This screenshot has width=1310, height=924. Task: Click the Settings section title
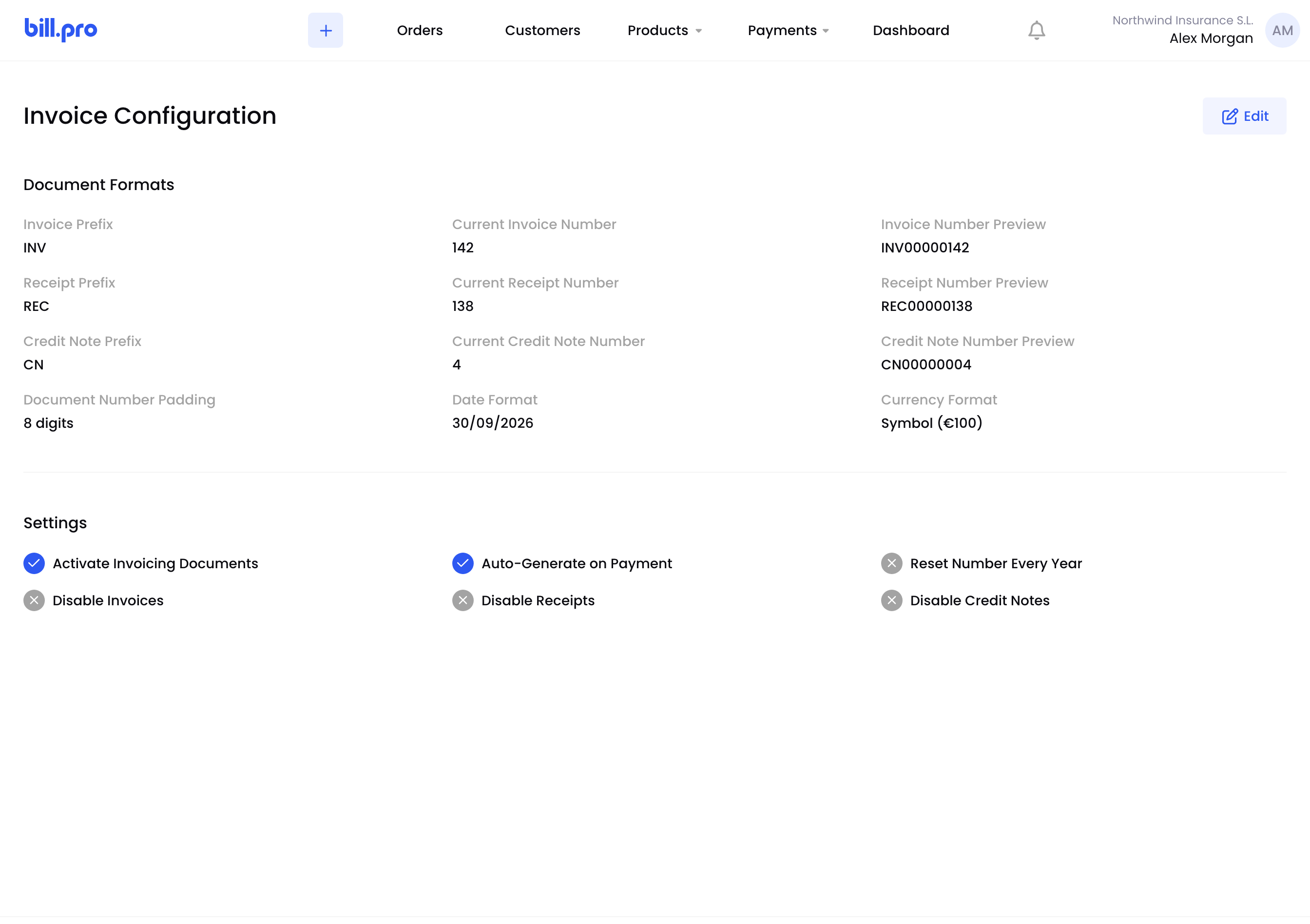coord(56,523)
